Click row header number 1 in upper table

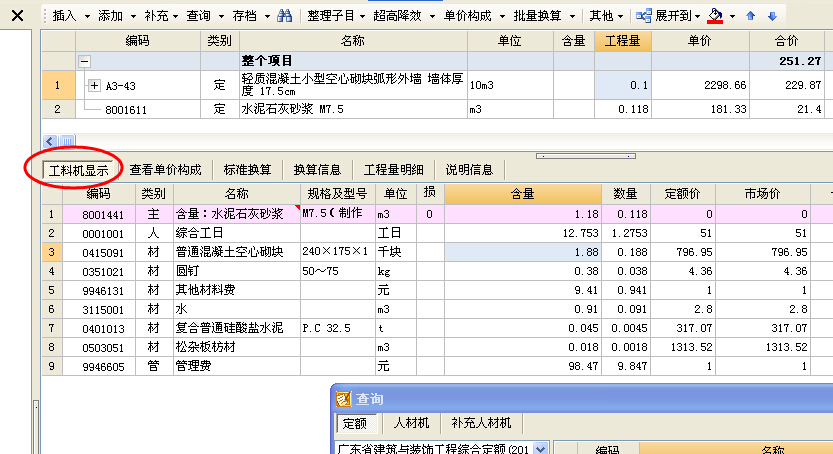(58, 85)
